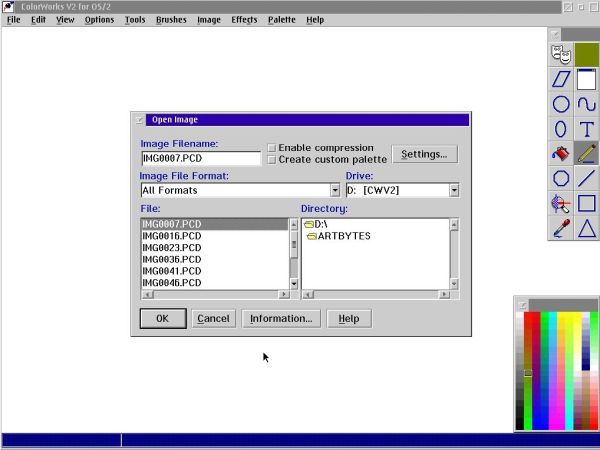Select the triangle drawing tool
This screenshot has width=600, height=450.
[586, 228]
